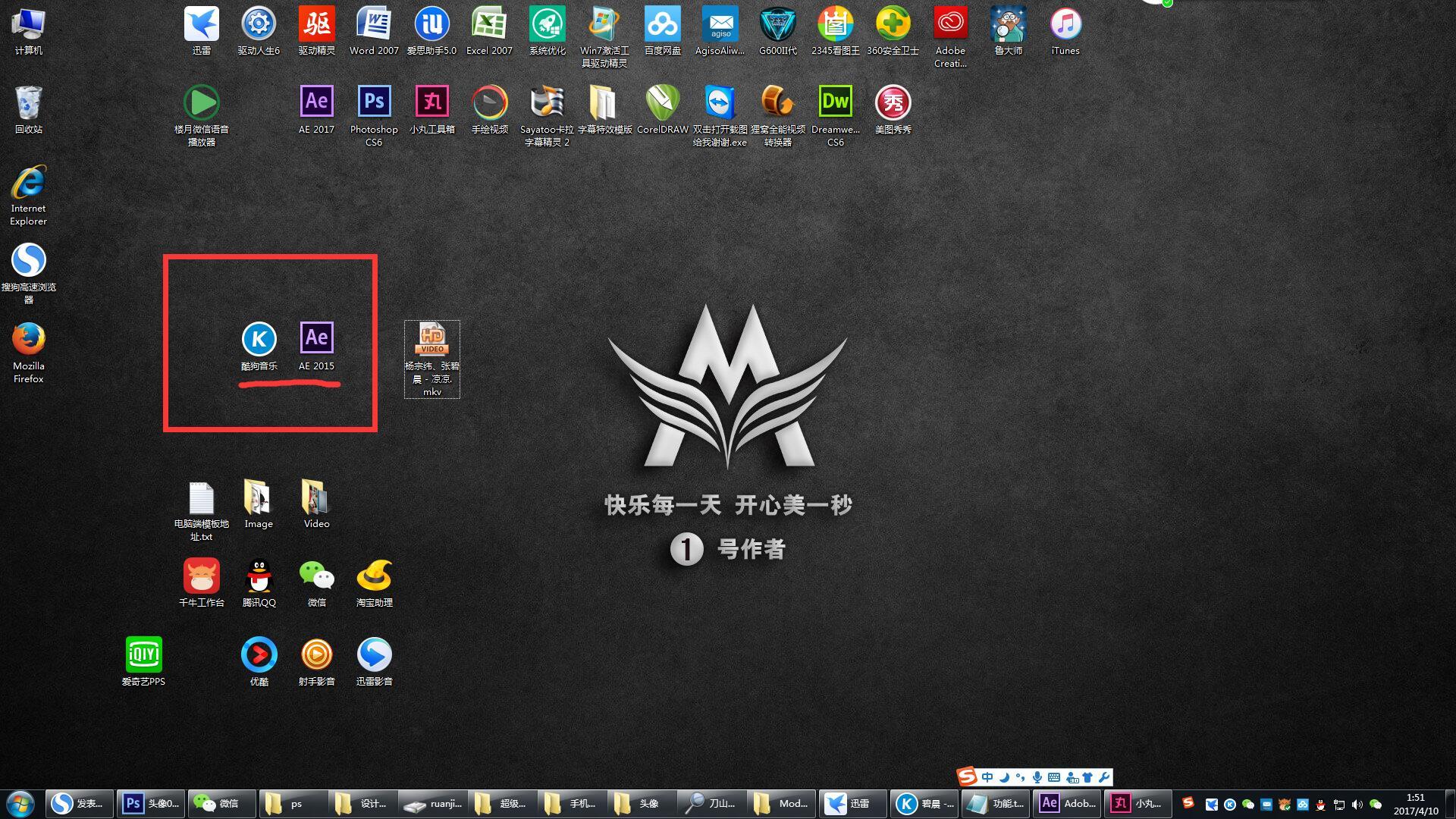Open Sogou IME soft keyboard icon
The height and width of the screenshot is (819, 1456).
point(1054,777)
